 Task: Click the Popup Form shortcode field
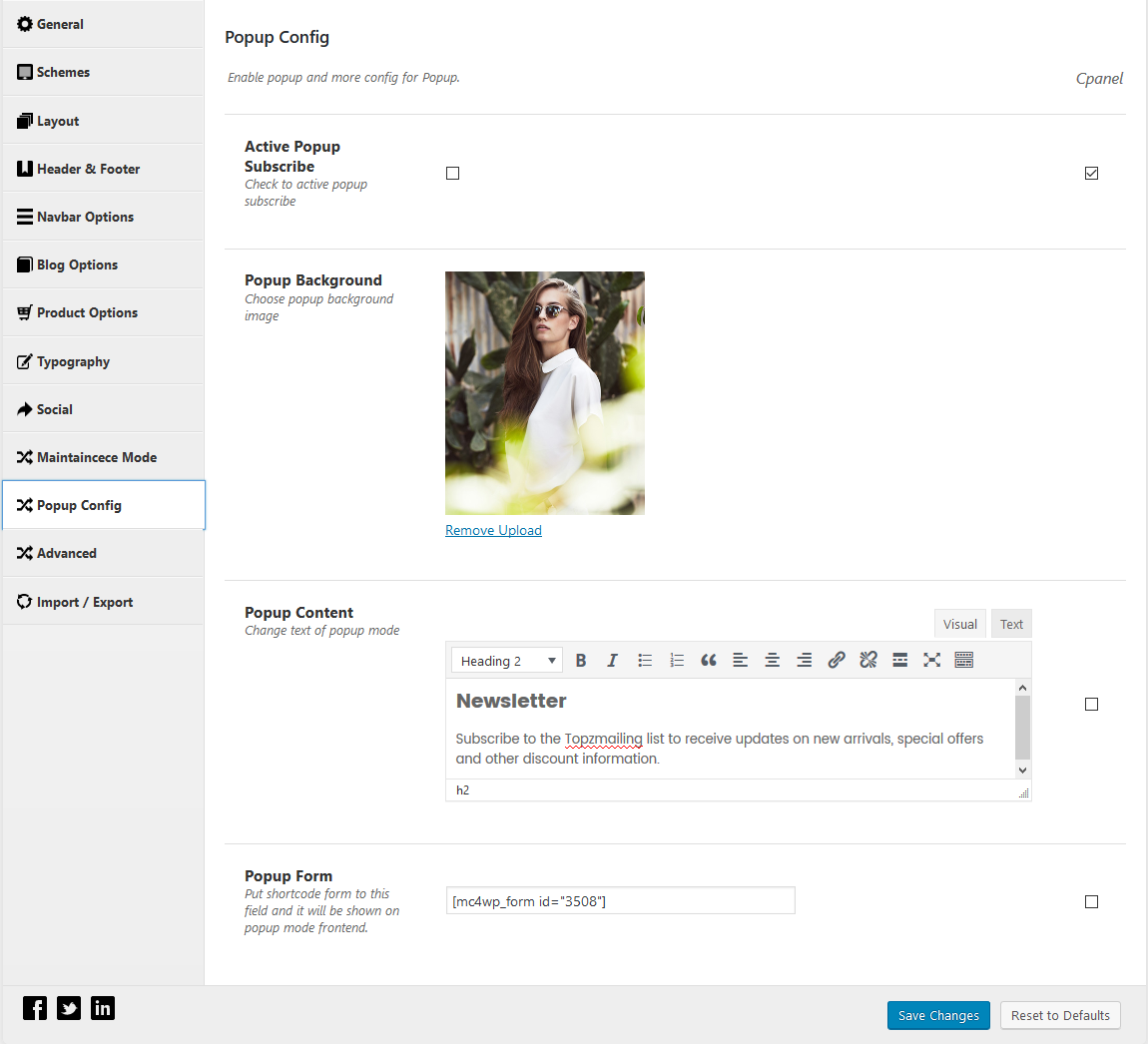point(620,900)
